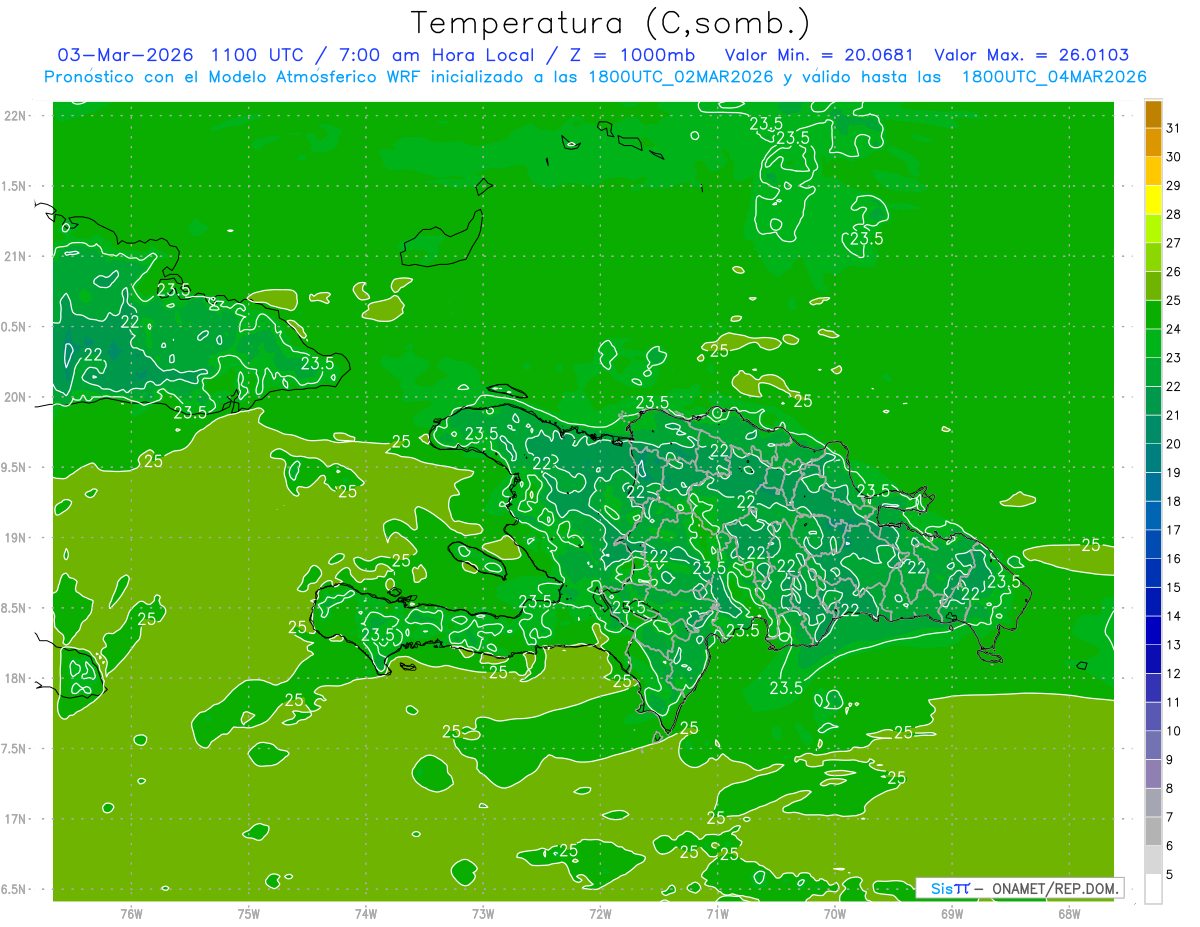Click the legend value '27'
This screenshot has width=1200, height=927.
[1174, 243]
